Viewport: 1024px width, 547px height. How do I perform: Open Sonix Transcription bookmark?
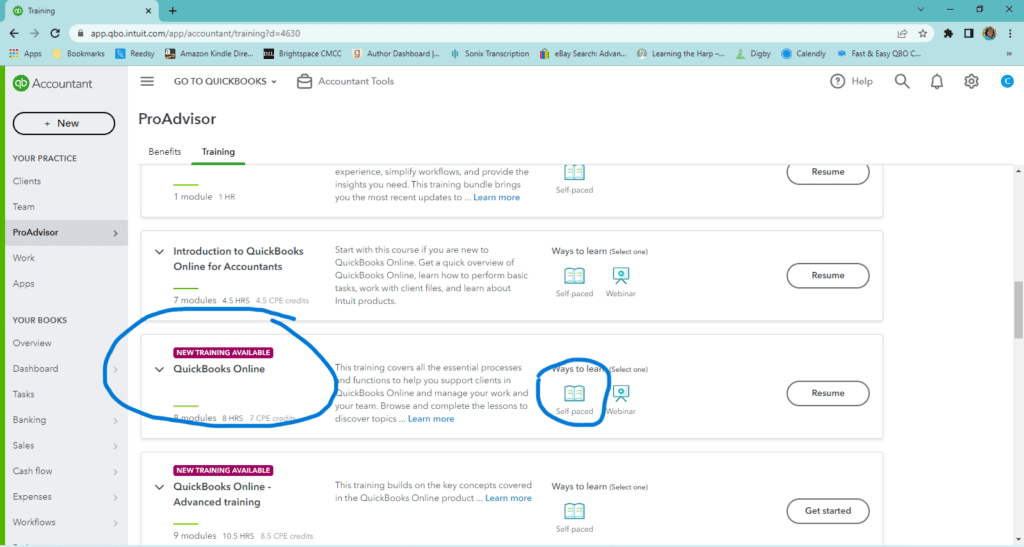coord(490,54)
